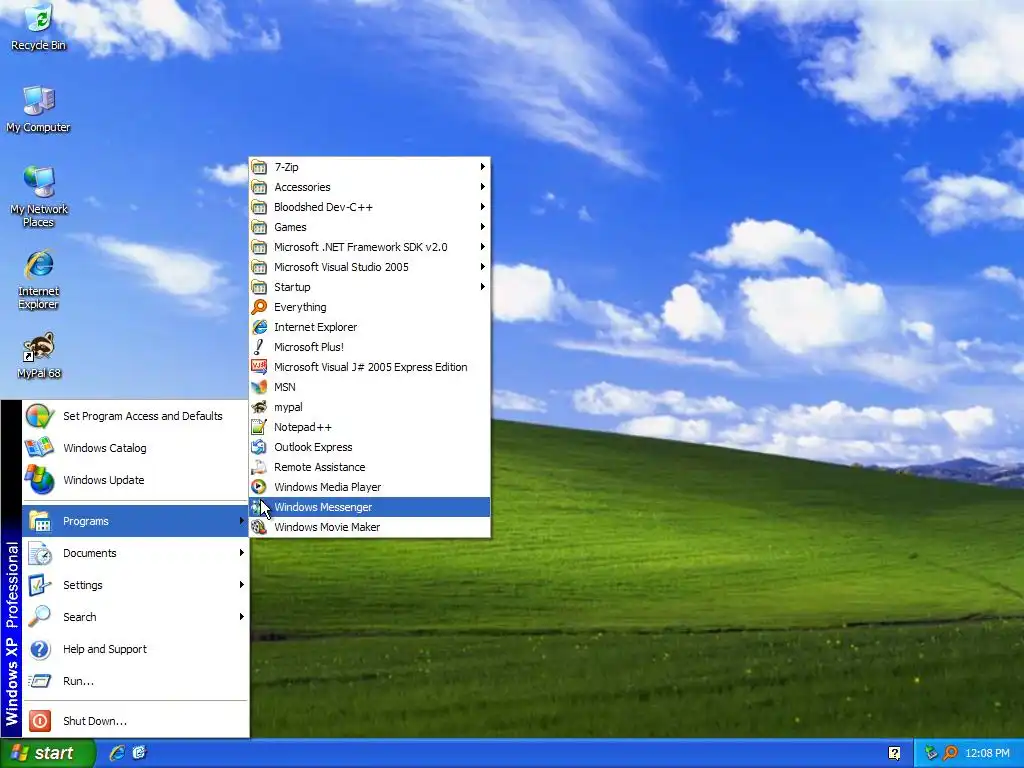
Task: Click Windows Update label text
Action: [103, 480]
